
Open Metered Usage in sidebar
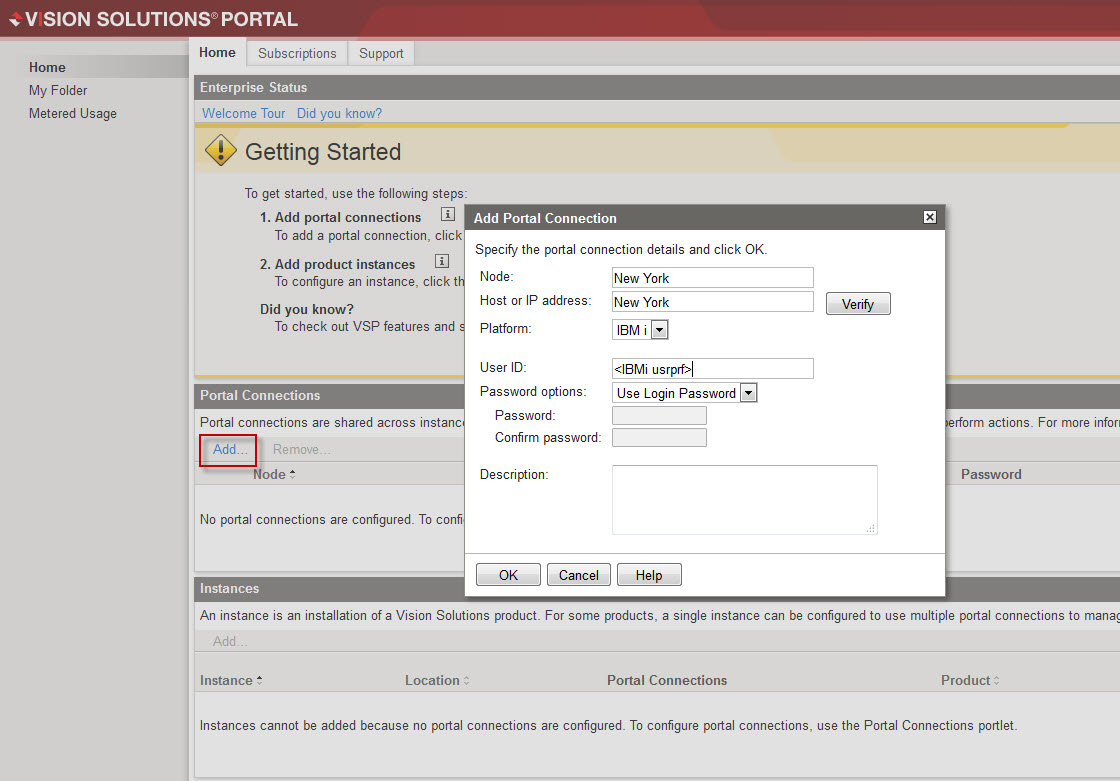[x=73, y=114]
